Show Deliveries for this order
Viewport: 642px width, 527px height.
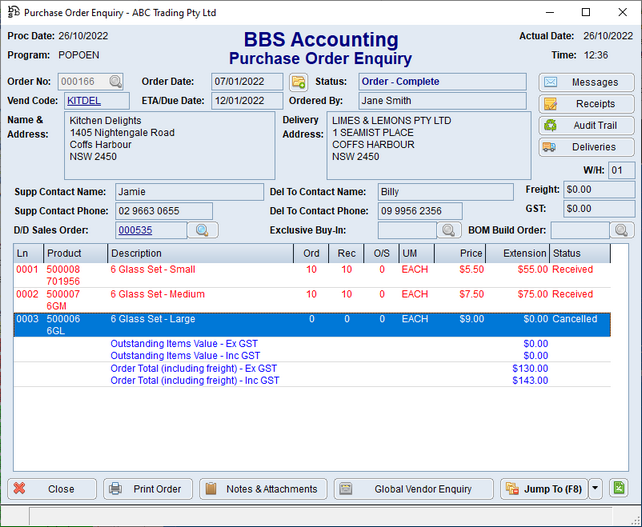coord(587,148)
